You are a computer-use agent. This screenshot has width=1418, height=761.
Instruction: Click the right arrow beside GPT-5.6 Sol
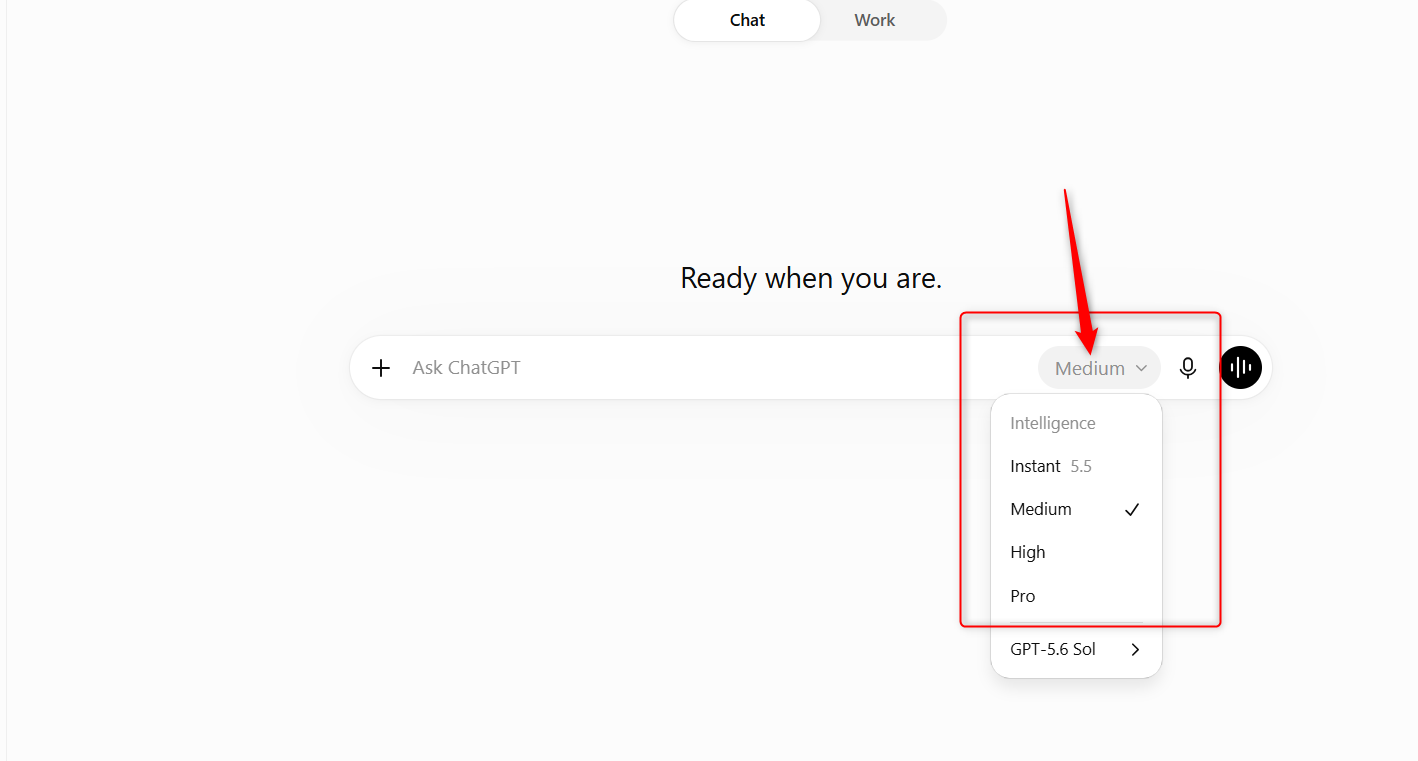pos(1135,650)
